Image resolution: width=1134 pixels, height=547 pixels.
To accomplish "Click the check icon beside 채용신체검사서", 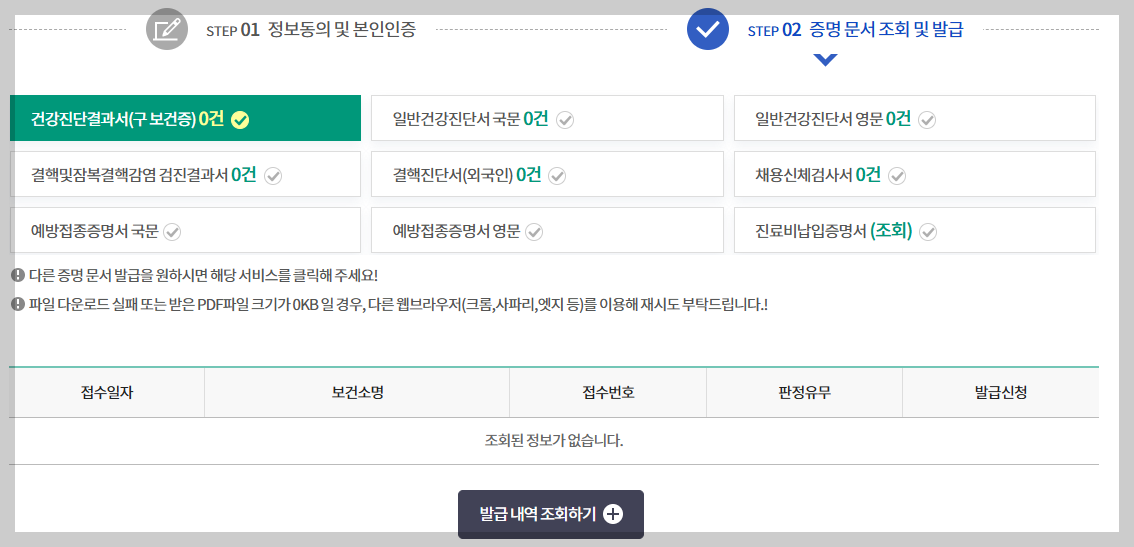I will (897, 176).
